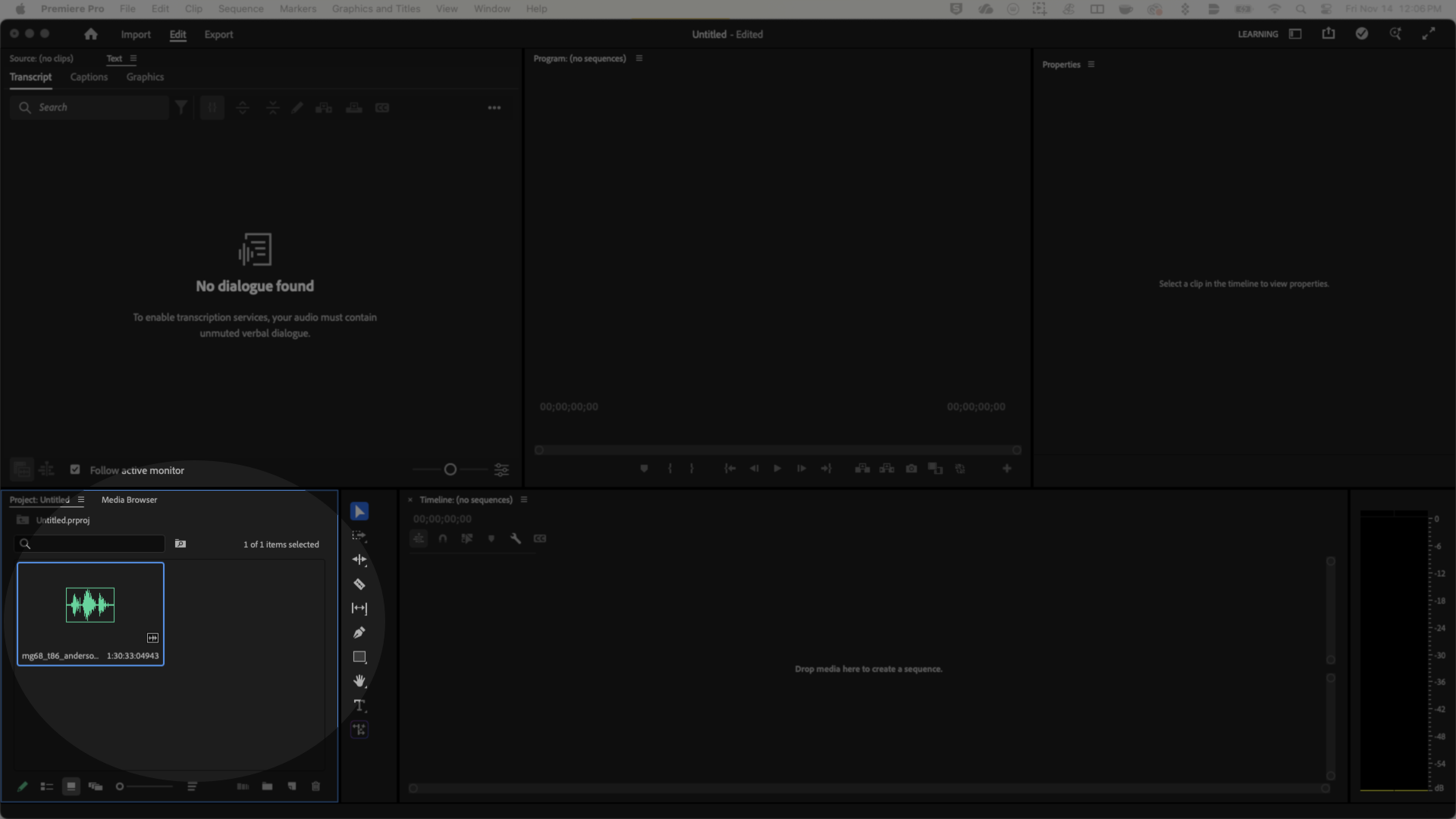The height and width of the screenshot is (819, 1456).
Task: Open transcript more options ellipsis menu
Action: tap(494, 108)
